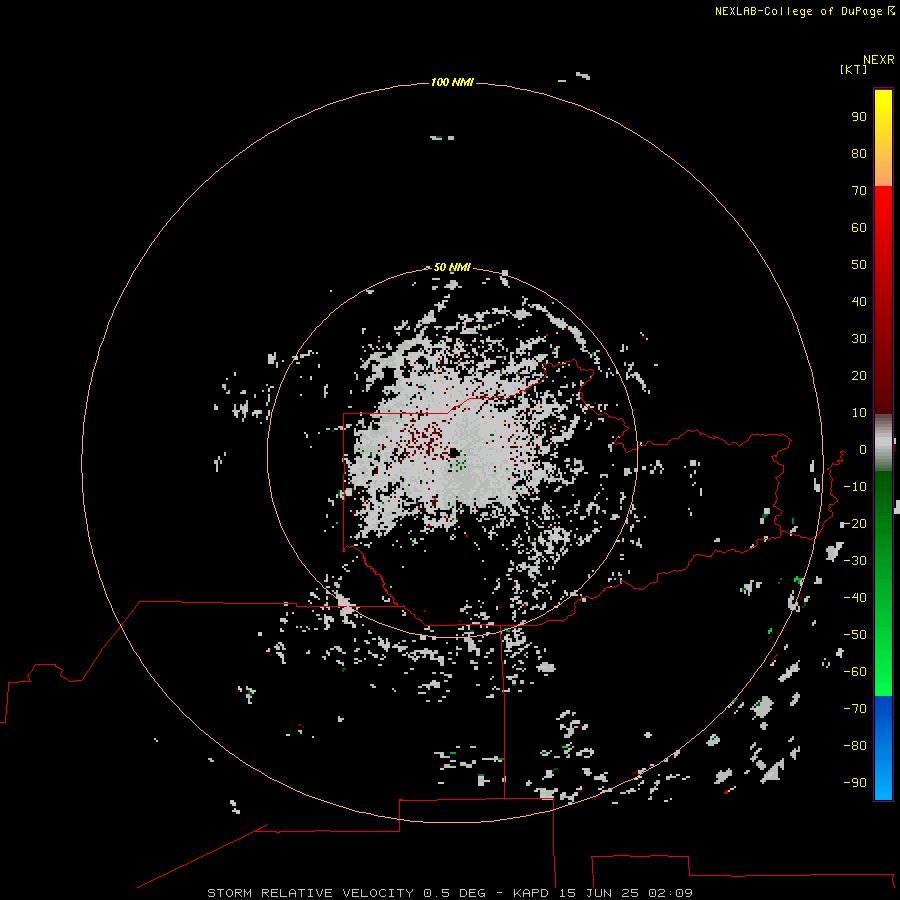This screenshot has height=900, width=900.
Task: Click the KT units label above the color scale
Action: [x=854, y=69]
